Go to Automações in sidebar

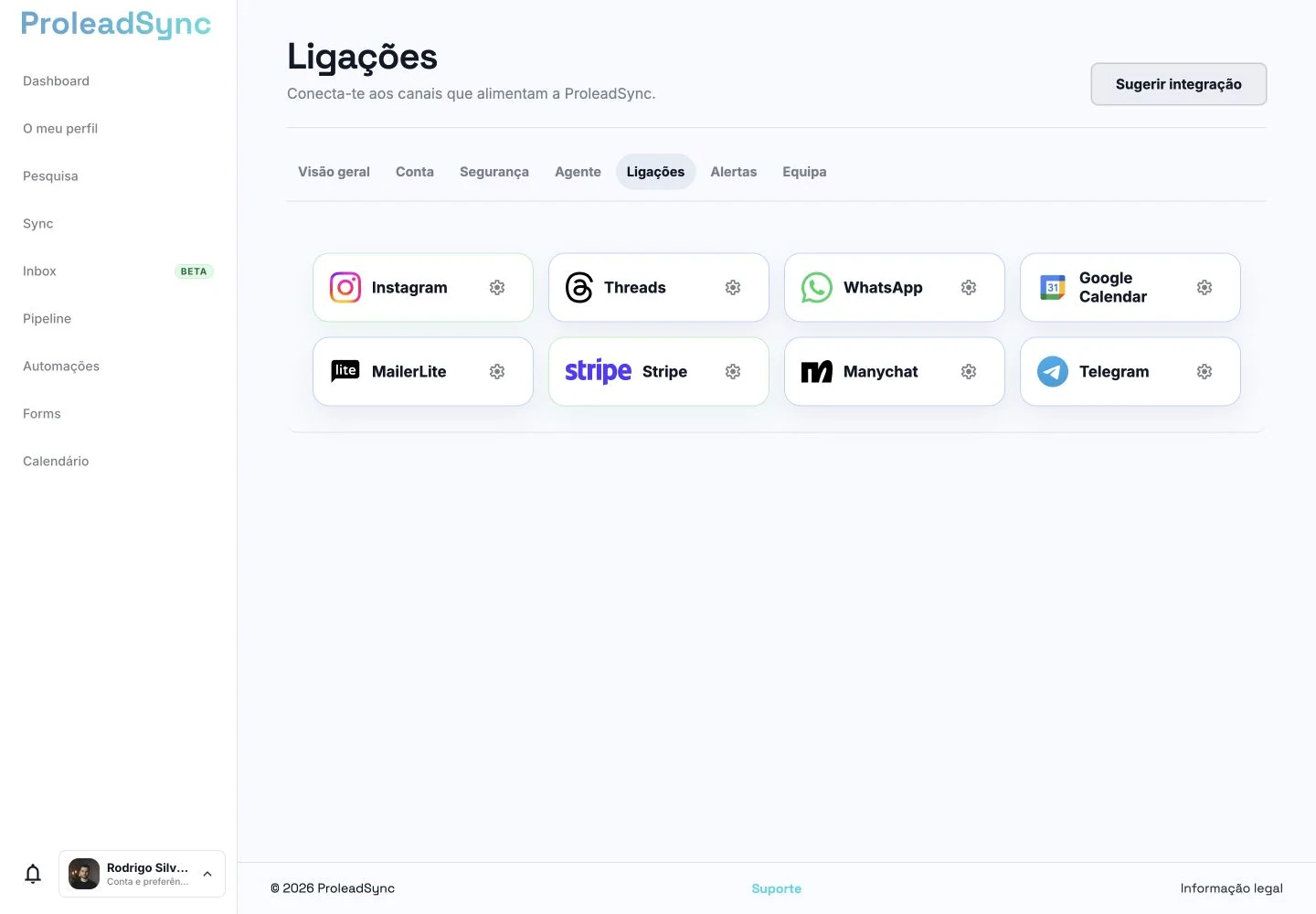click(61, 367)
